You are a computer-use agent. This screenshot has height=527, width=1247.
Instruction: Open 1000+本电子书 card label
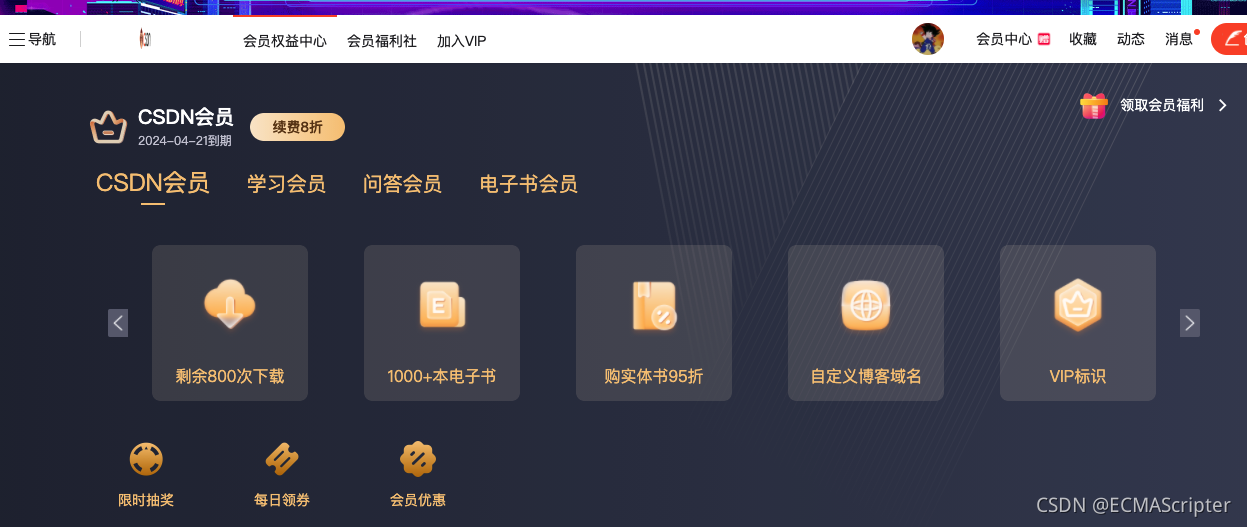pos(442,377)
